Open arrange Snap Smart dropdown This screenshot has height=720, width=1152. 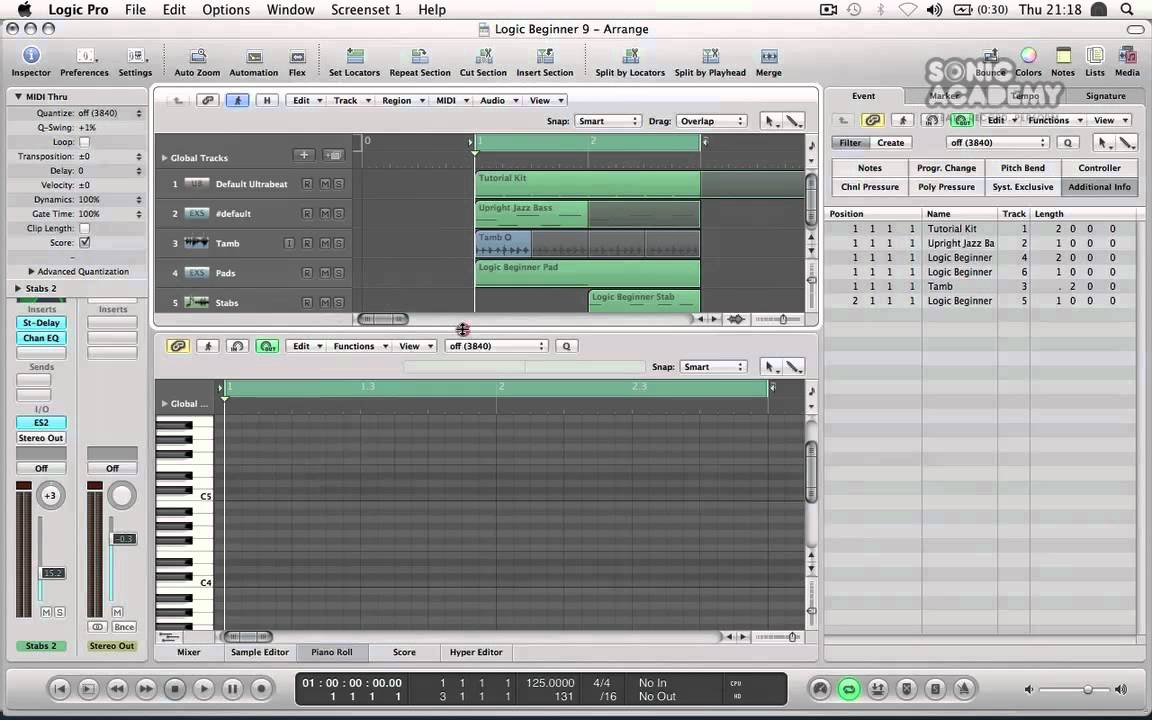tap(608, 121)
